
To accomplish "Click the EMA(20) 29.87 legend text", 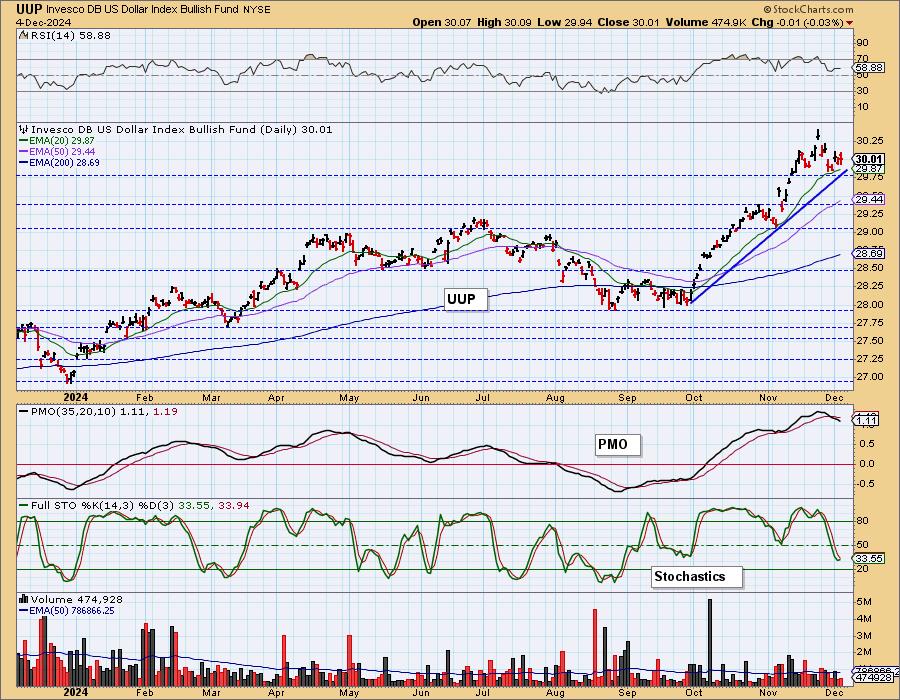I will [x=62, y=141].
